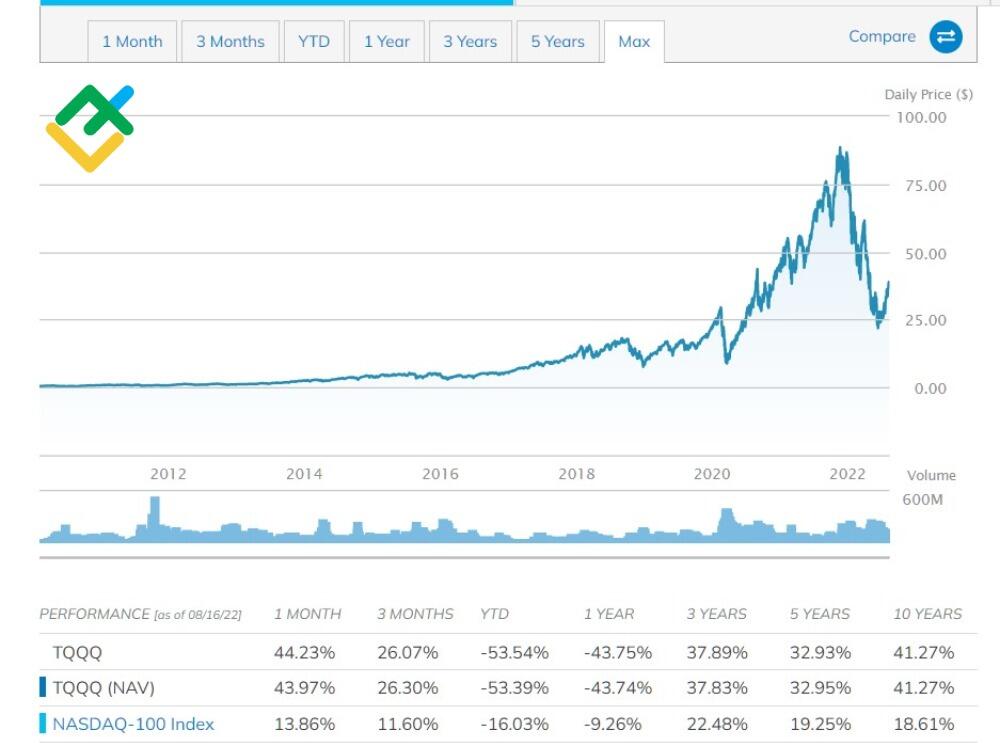The height and width of the screenshot is (743, 1000).
Task: Click the 50.00 price axis label
Action: pyautogui.click(x=925, y=254)
